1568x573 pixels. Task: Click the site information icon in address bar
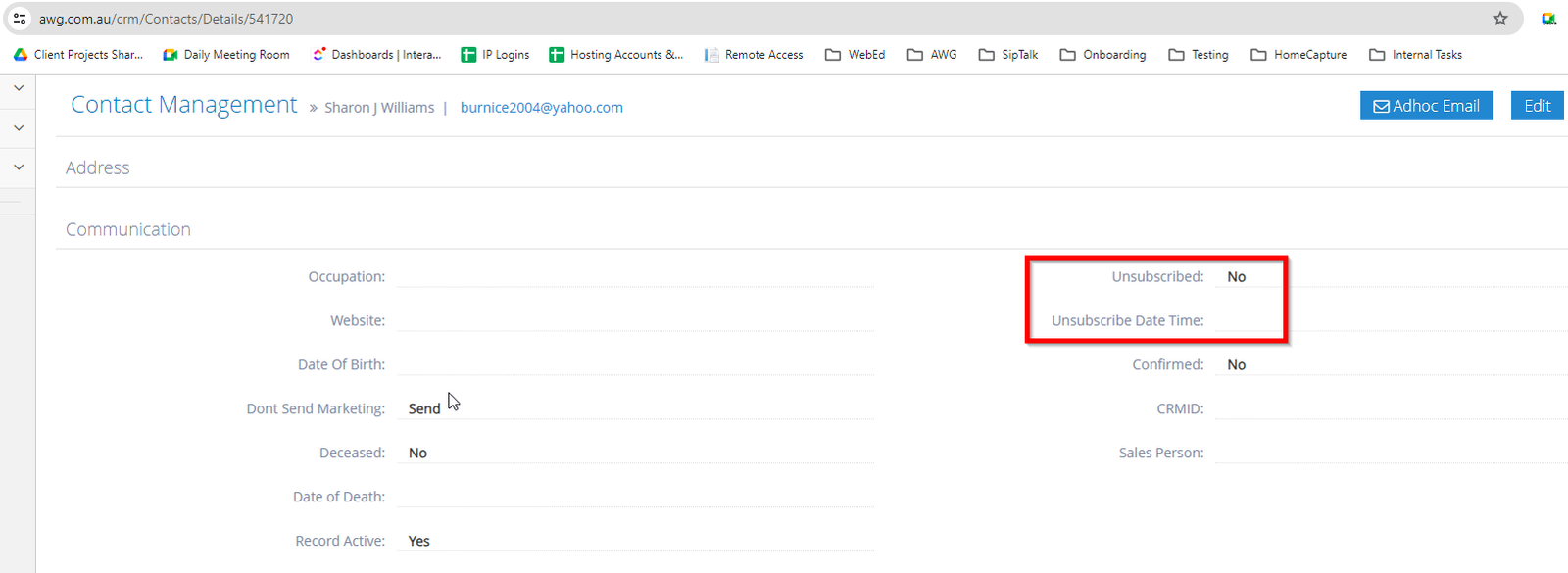[20, 19]
